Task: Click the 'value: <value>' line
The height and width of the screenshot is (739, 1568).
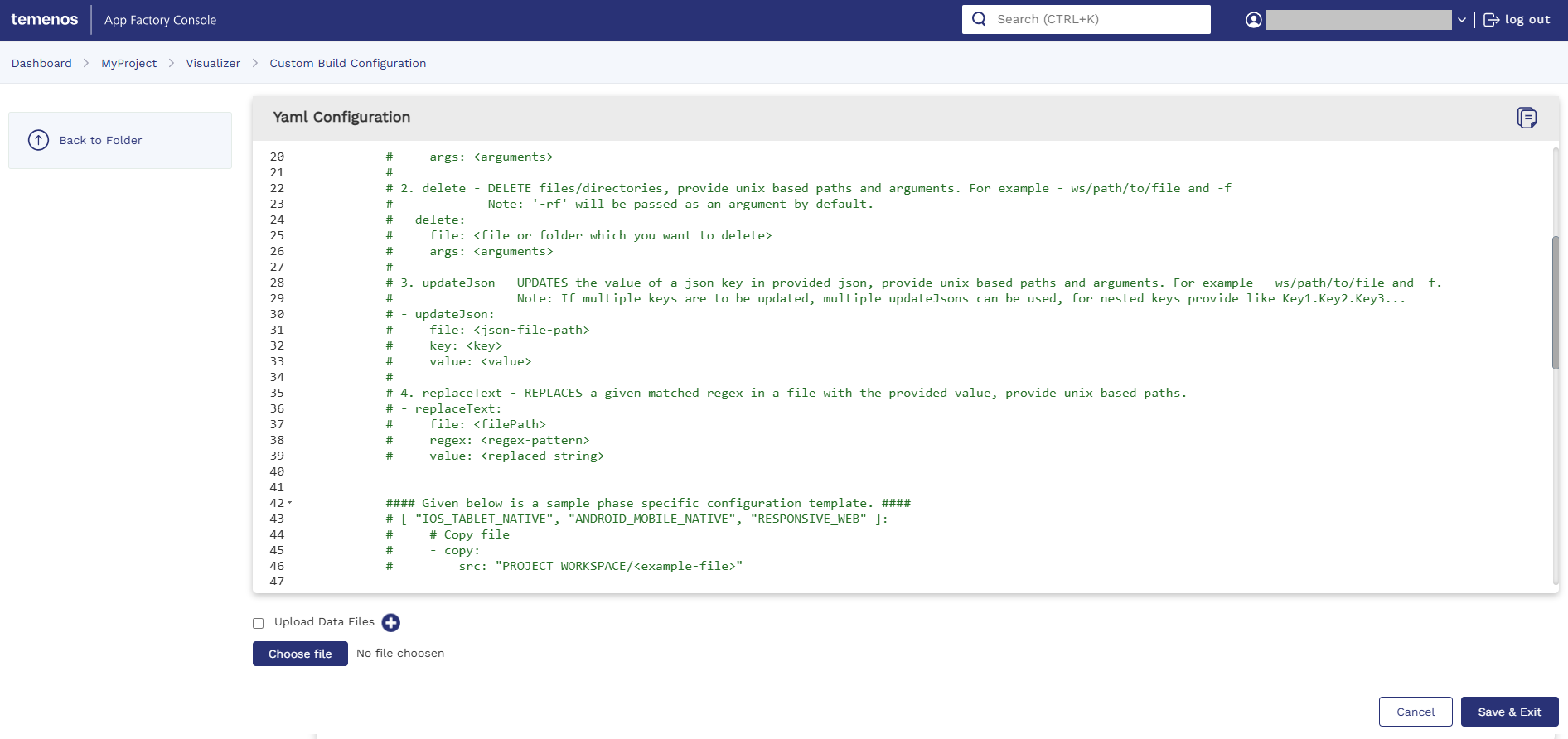Action: (458, 361)
